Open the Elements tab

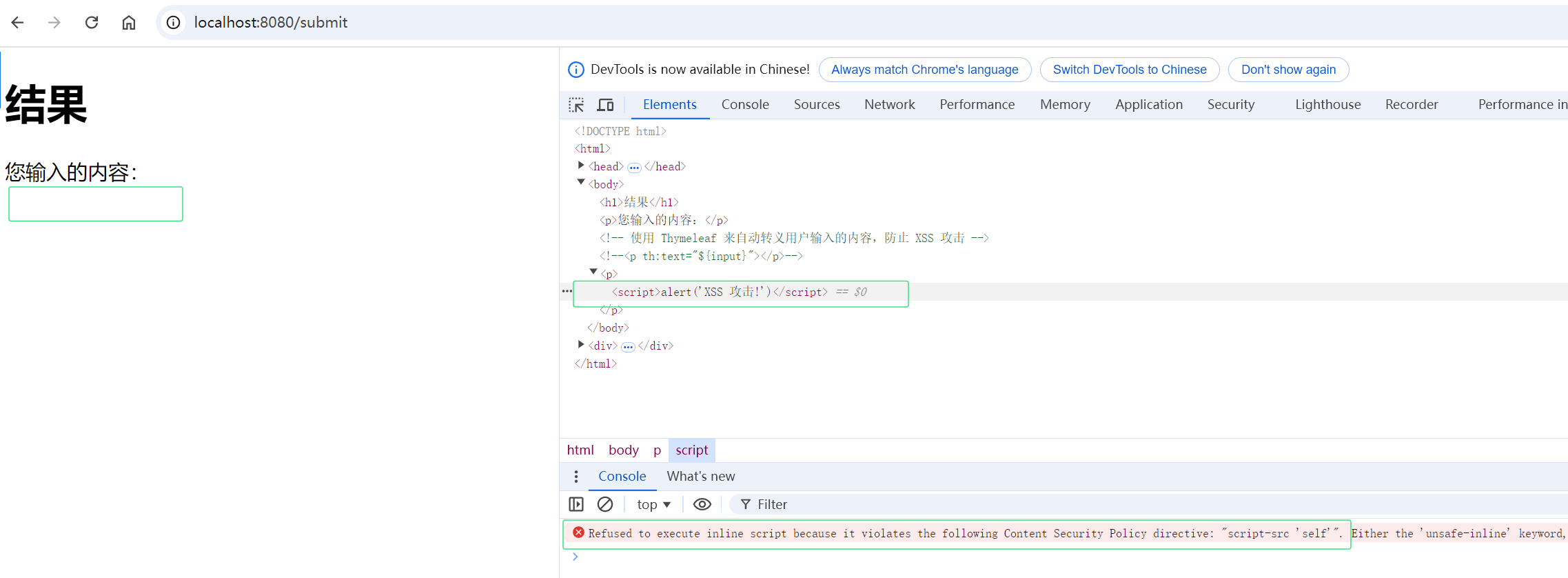pyautogui.click(x=669, y=105)
